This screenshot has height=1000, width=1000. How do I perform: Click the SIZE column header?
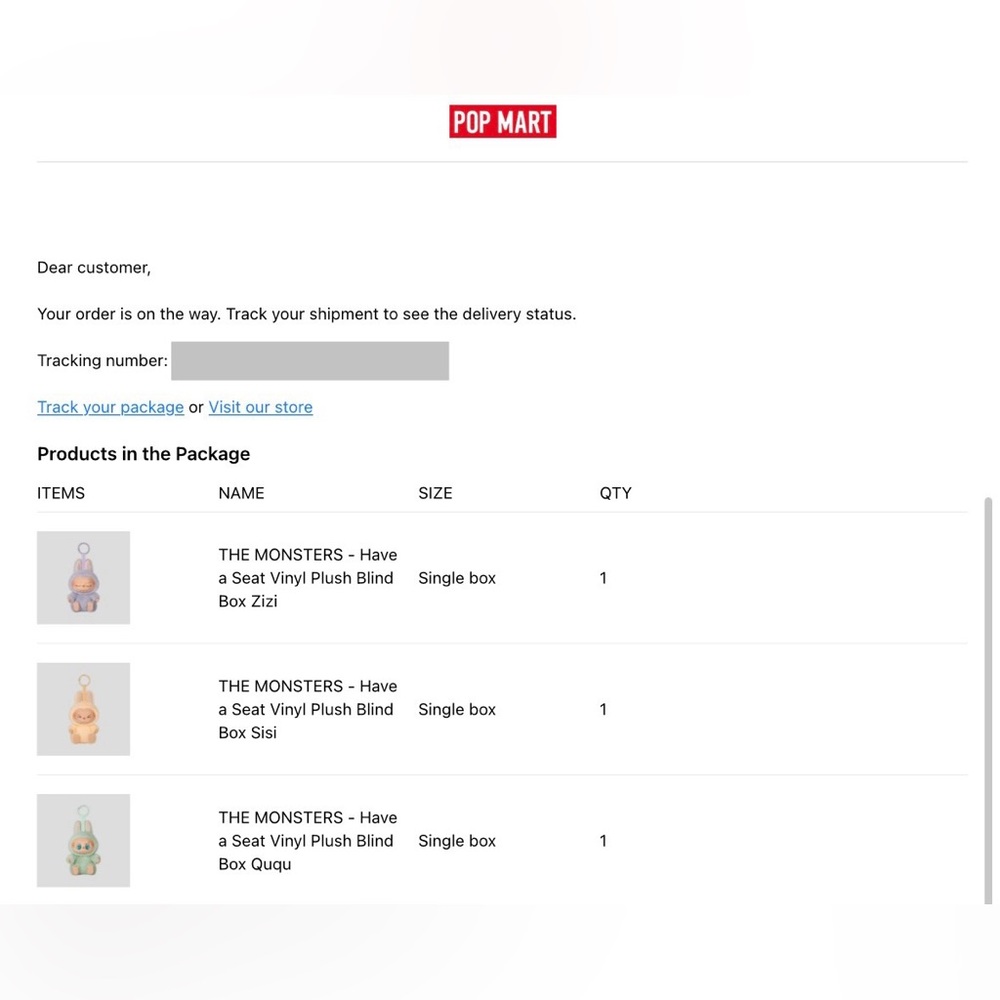435,493
